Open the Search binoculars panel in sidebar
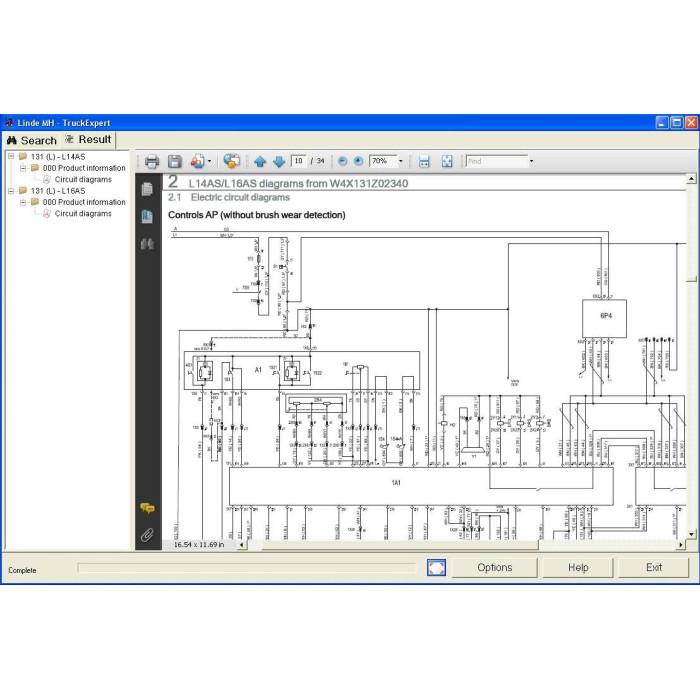 click(x=147, y=244)
